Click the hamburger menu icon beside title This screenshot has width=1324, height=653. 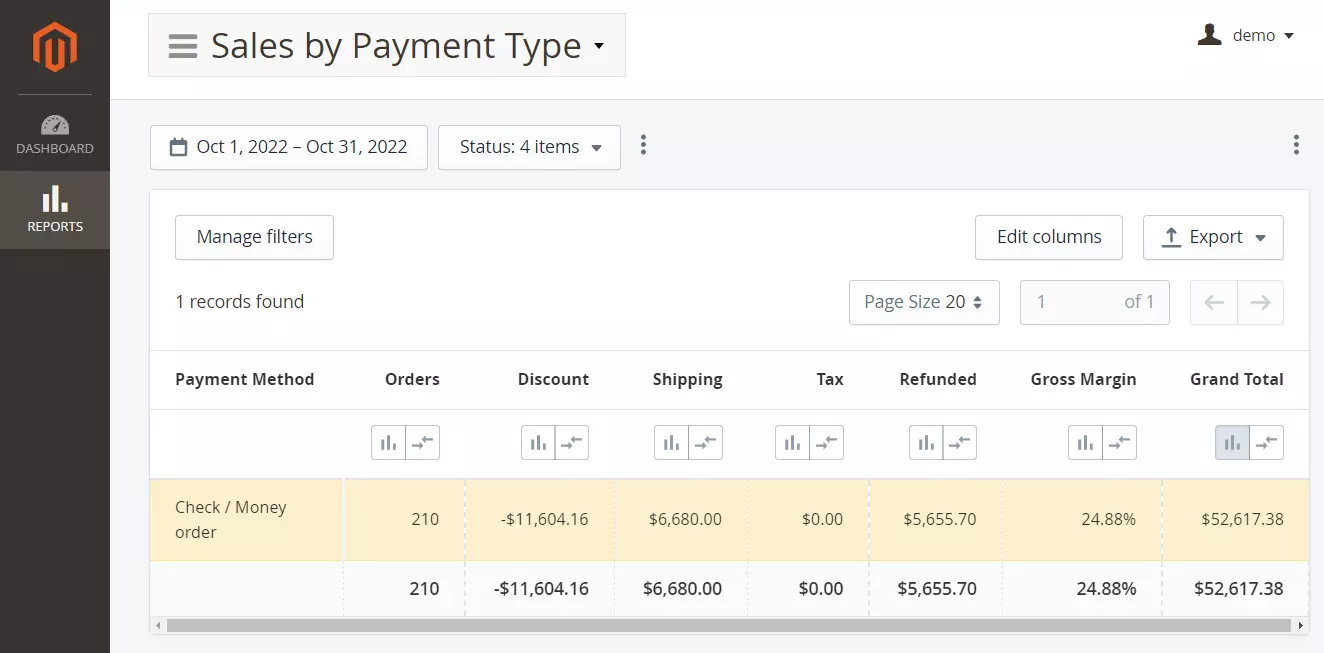(x=183, y=46)
